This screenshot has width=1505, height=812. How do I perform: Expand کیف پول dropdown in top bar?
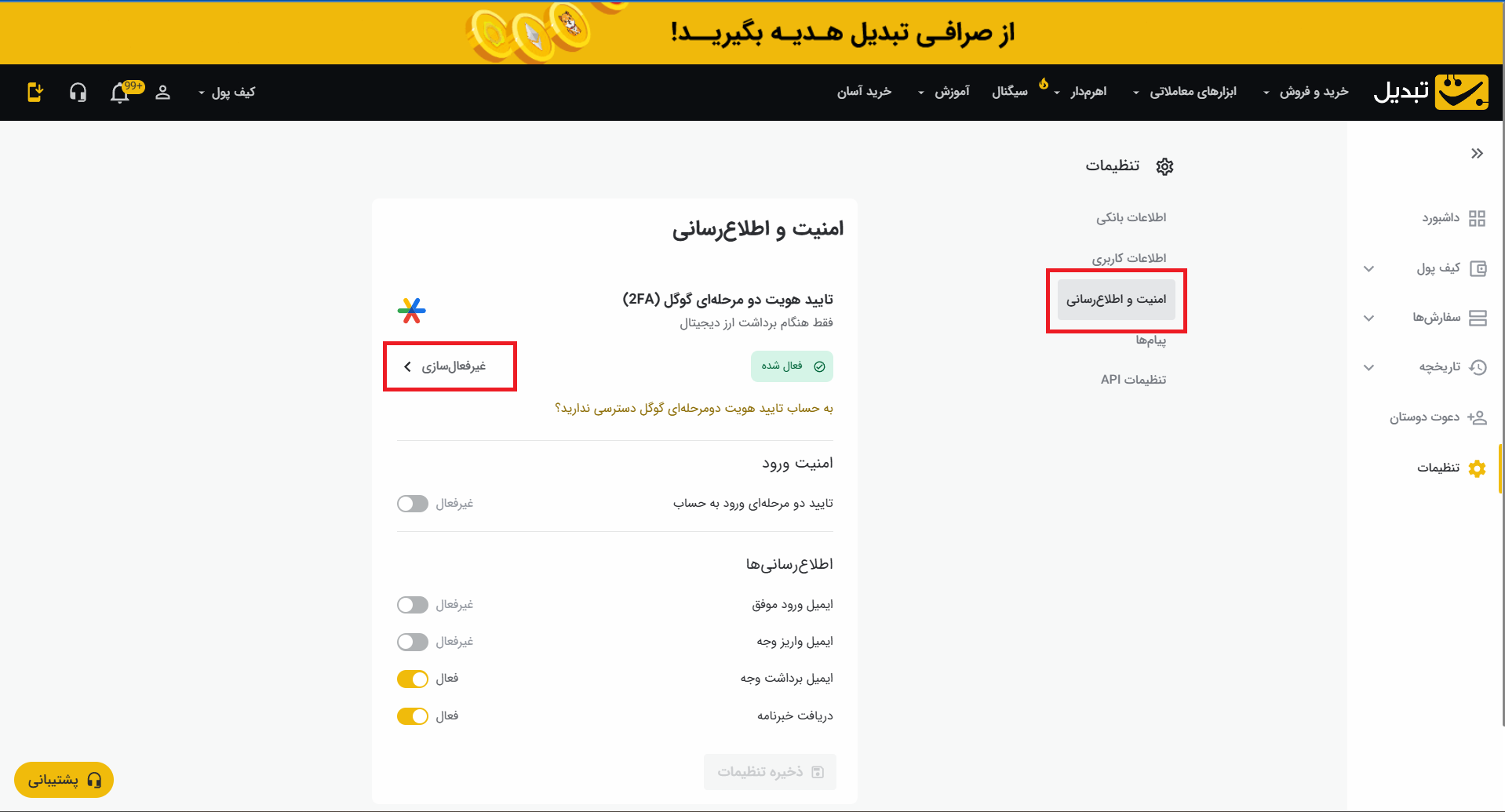227,93
